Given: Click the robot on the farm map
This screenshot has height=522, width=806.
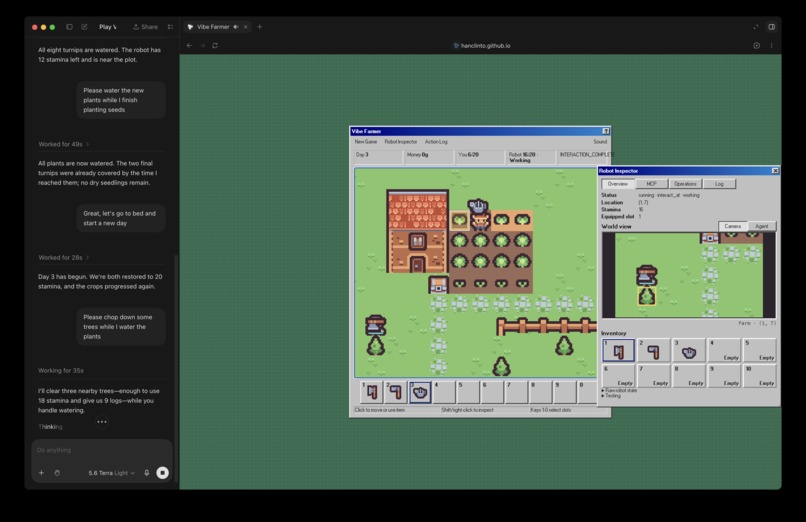Looking at the screenshot, I should point(375,325).
